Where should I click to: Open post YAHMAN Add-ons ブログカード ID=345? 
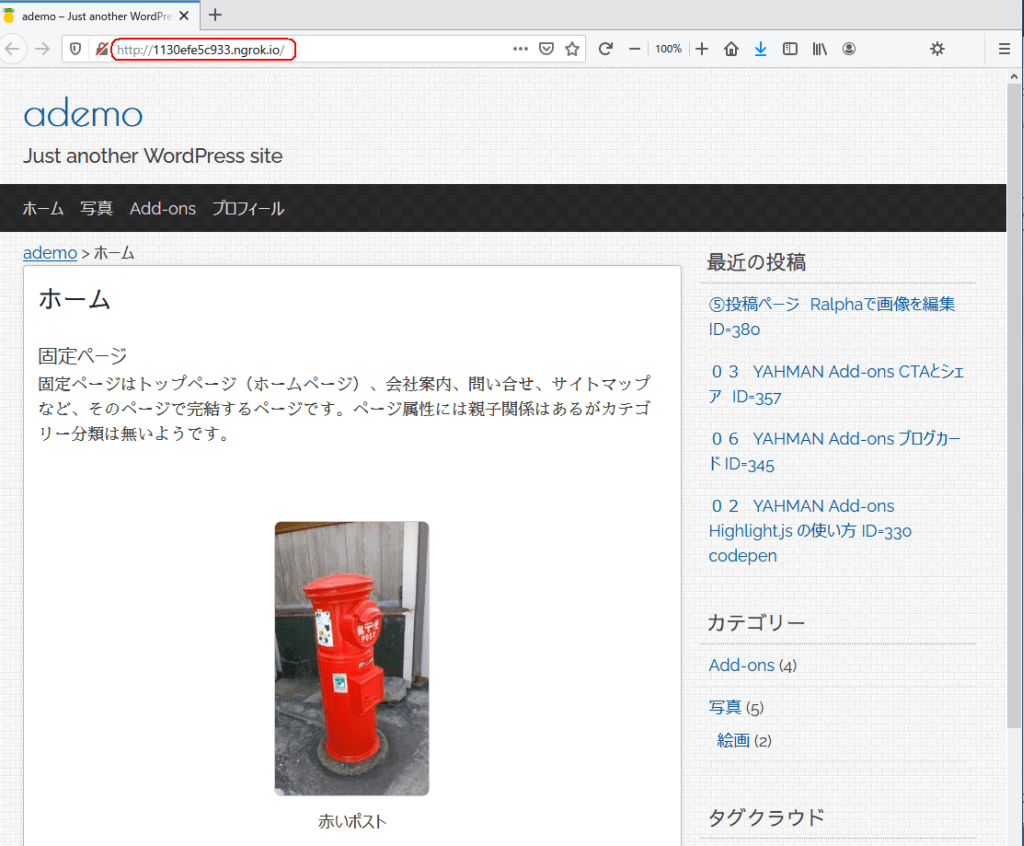tap(835, 451)
